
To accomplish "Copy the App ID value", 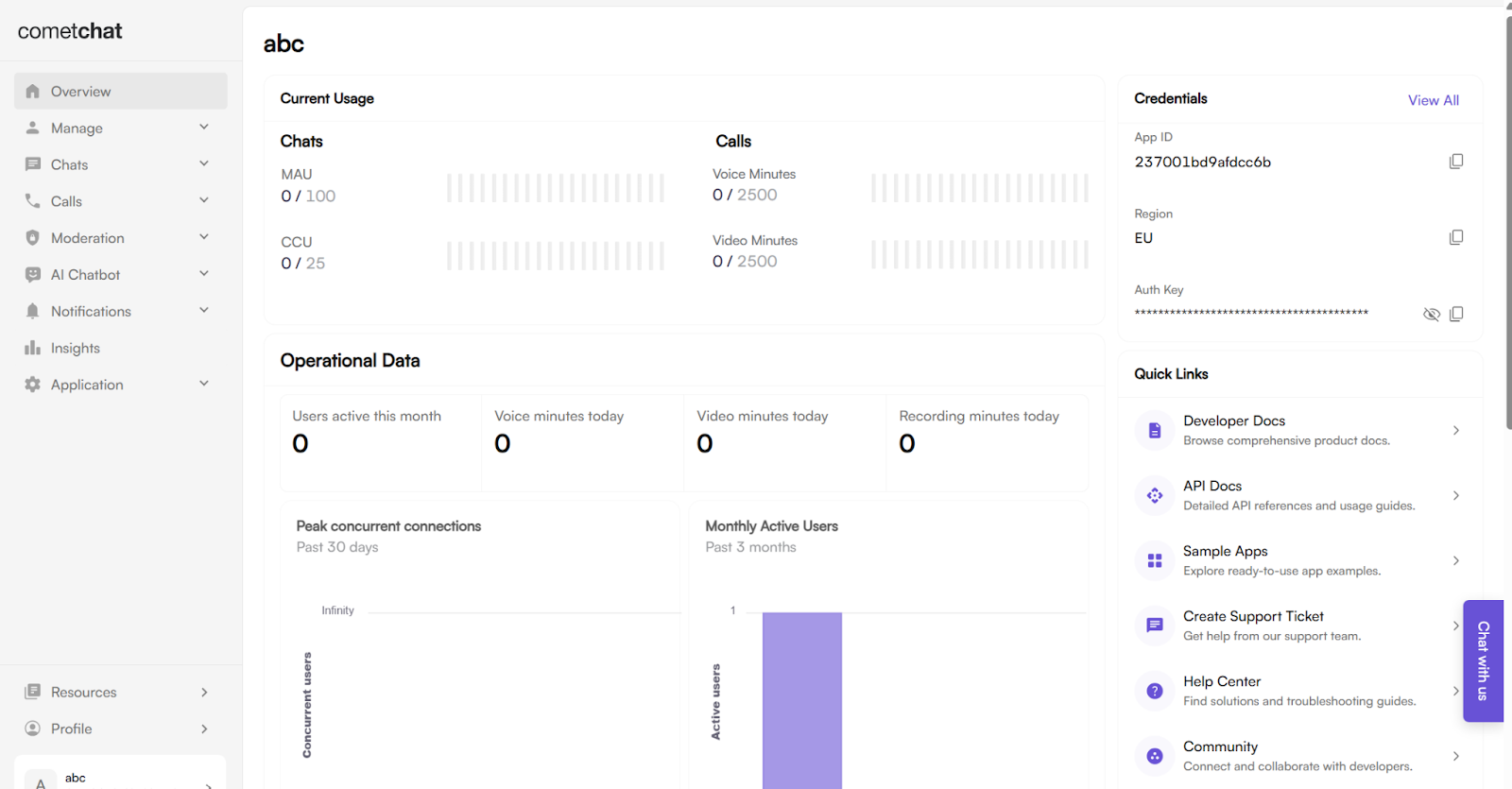I will pos(1456,162).
